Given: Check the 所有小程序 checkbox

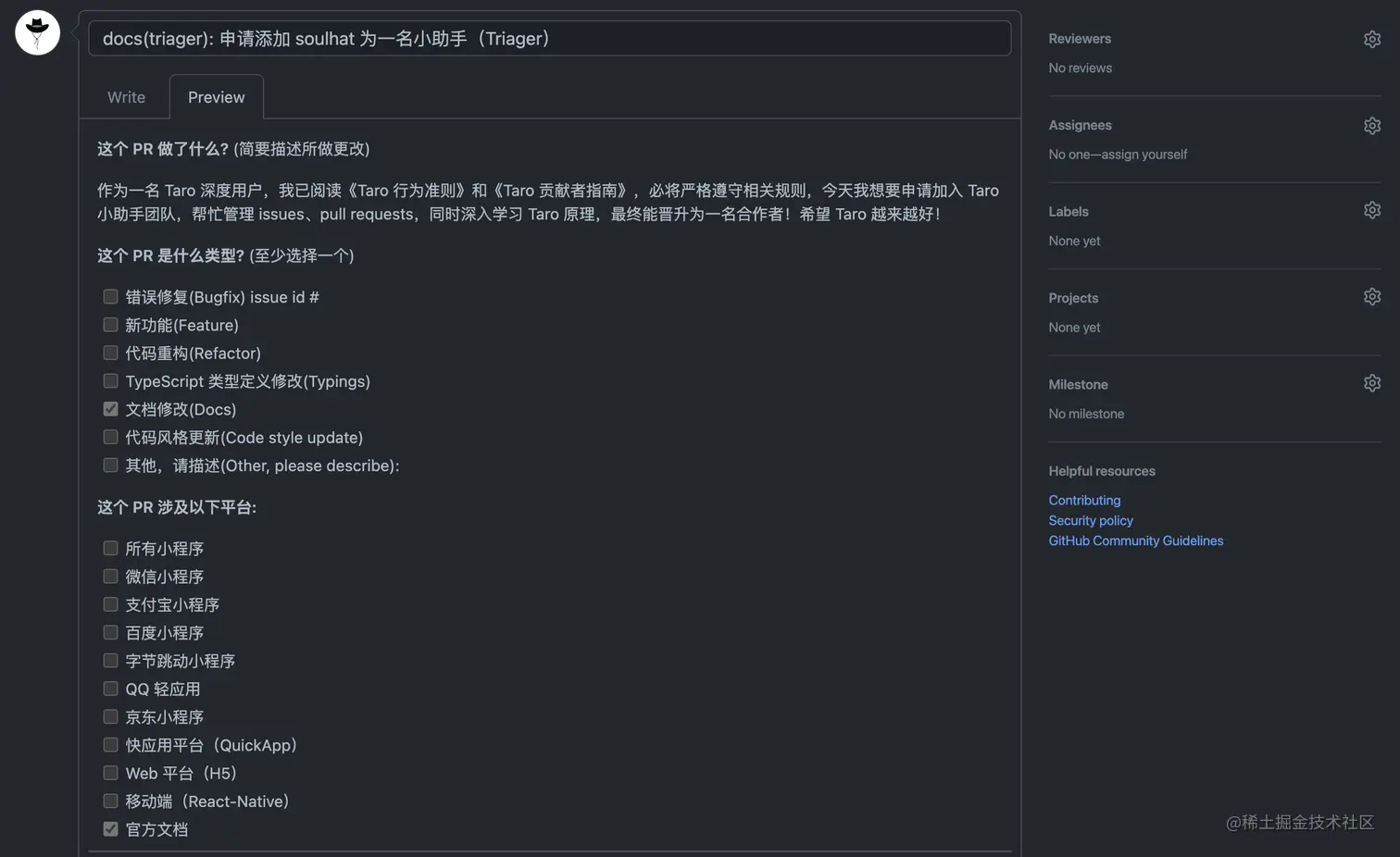Looking at the screenshot, I should coord(110,548).
